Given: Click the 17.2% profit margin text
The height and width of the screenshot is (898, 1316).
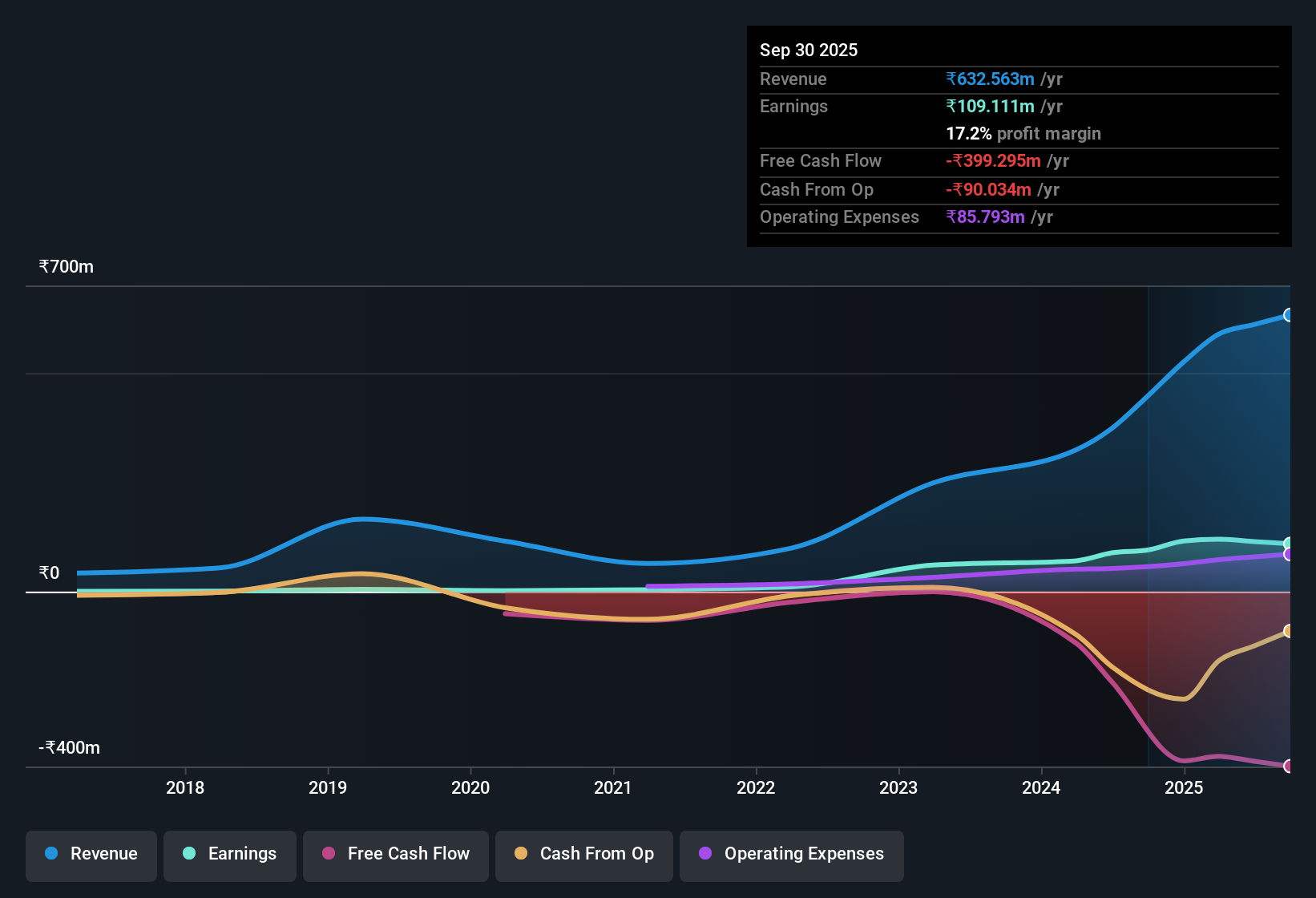Looking at the screenshot, I should [1023, 133].
